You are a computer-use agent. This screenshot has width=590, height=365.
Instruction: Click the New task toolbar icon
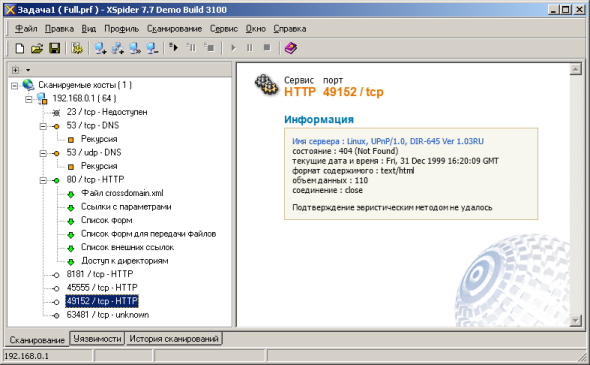pos(19,48)
